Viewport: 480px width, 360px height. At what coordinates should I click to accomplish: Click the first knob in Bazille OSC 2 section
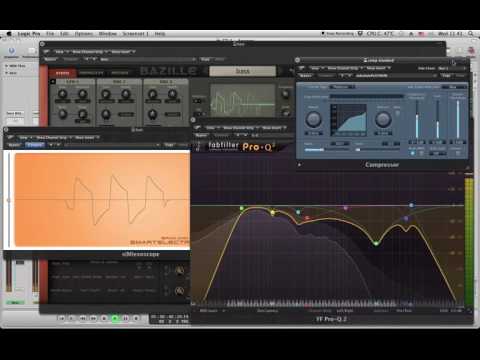153,94
